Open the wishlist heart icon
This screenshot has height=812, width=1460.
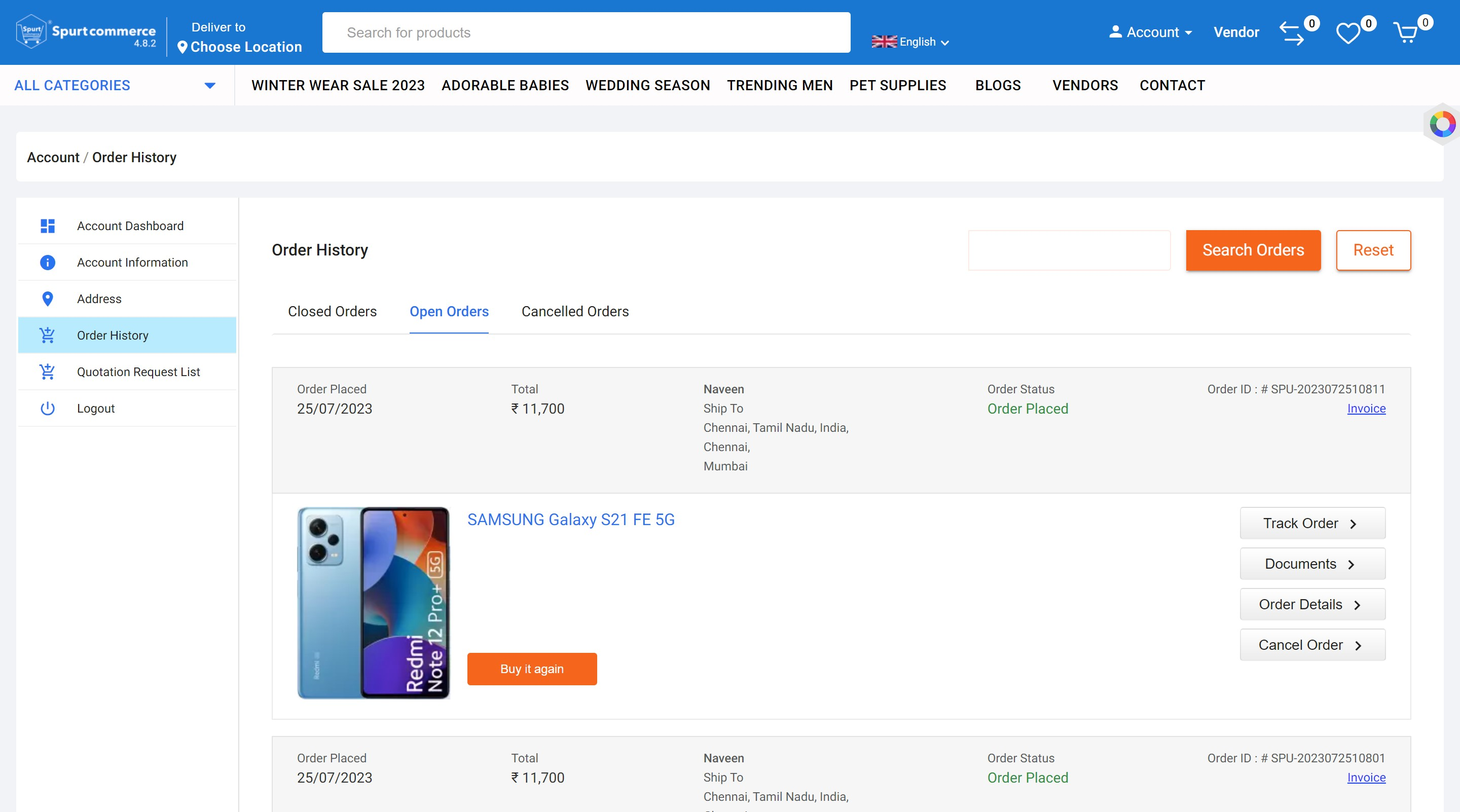(x=1348, y=33)
